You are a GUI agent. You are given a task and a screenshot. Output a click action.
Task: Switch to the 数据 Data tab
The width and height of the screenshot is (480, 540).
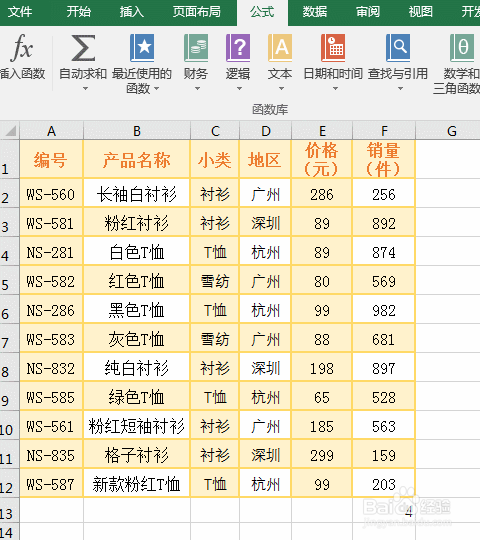tap(315, 12)
